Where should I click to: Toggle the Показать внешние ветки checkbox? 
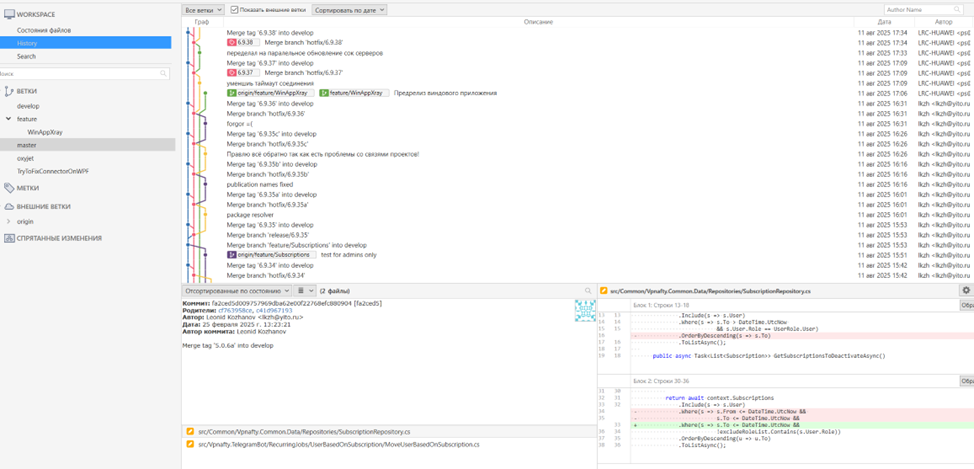click(235, 9)
